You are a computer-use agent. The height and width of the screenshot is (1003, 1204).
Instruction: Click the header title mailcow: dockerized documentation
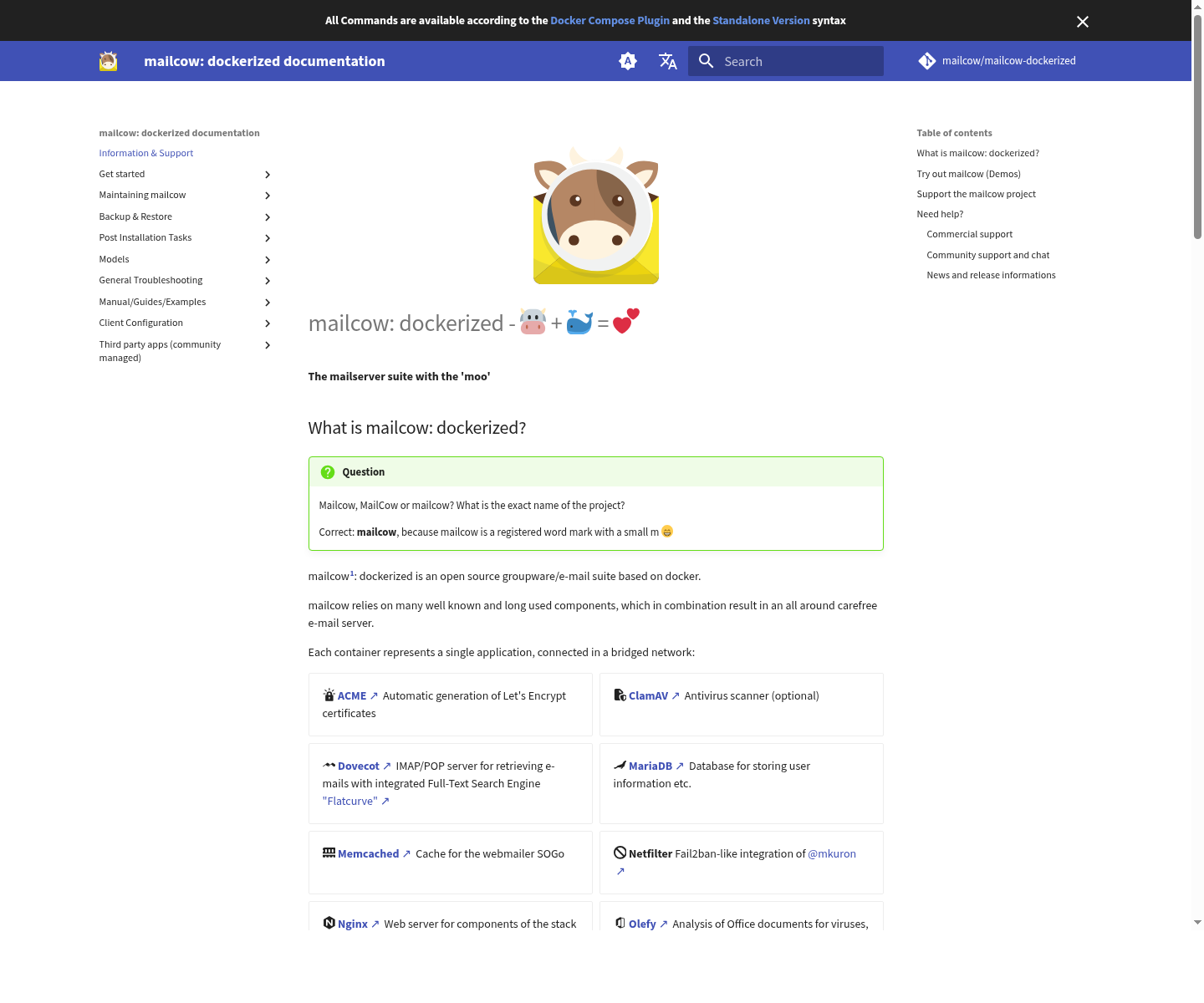[264, 61]
